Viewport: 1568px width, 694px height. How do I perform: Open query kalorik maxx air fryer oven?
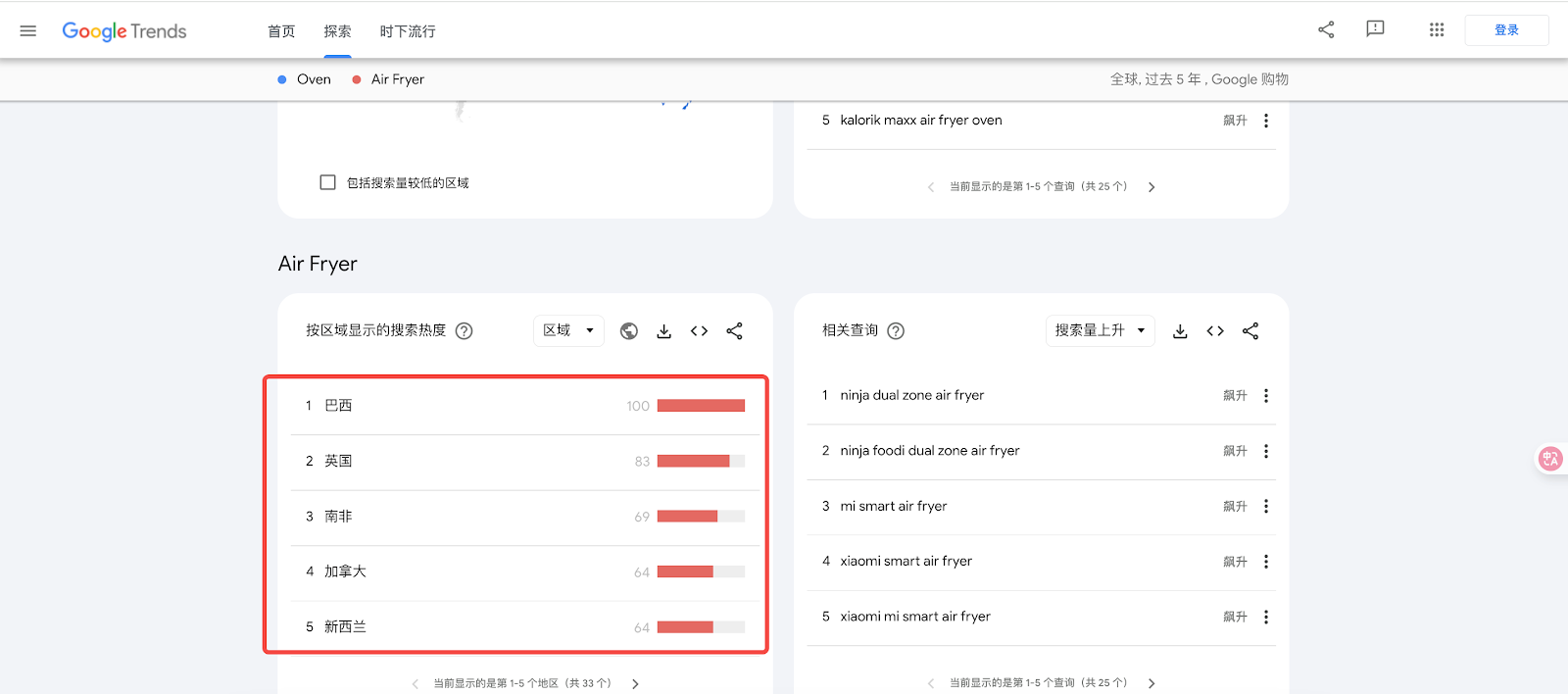coord(921,121)
